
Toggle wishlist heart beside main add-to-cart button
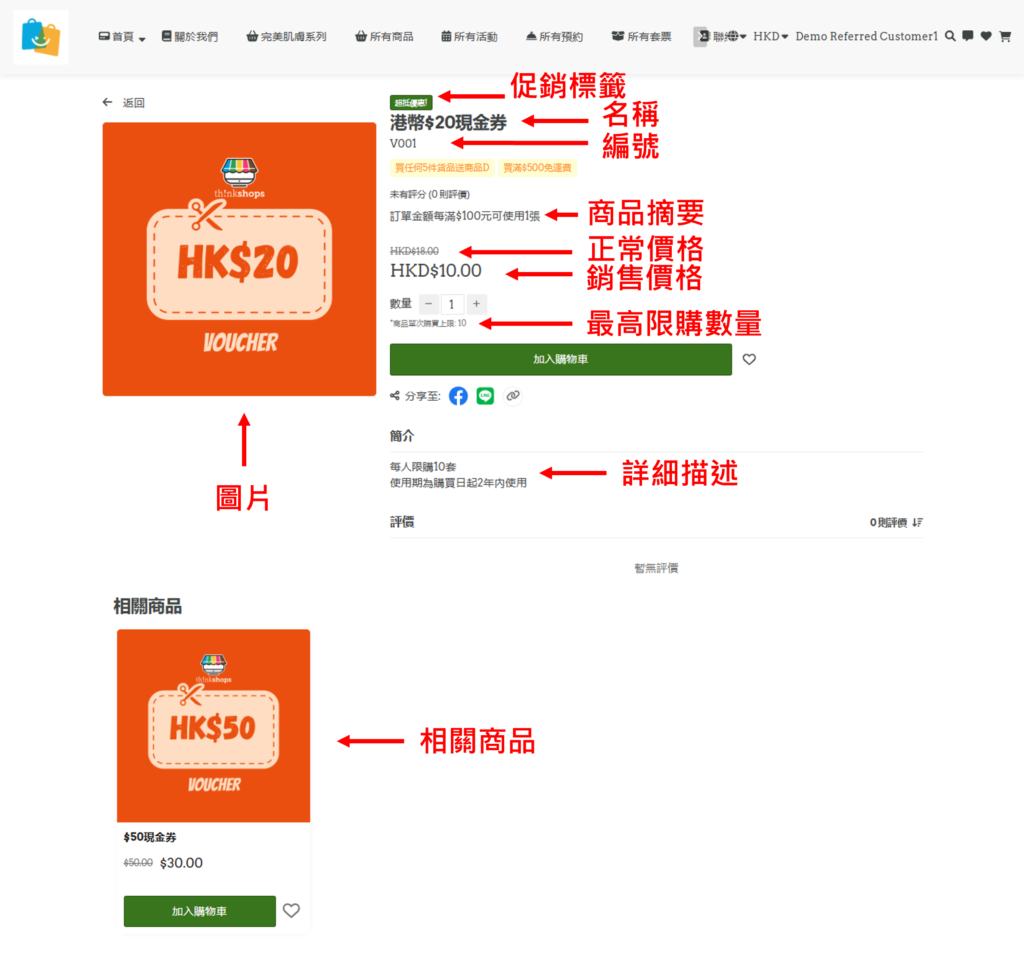749,360
